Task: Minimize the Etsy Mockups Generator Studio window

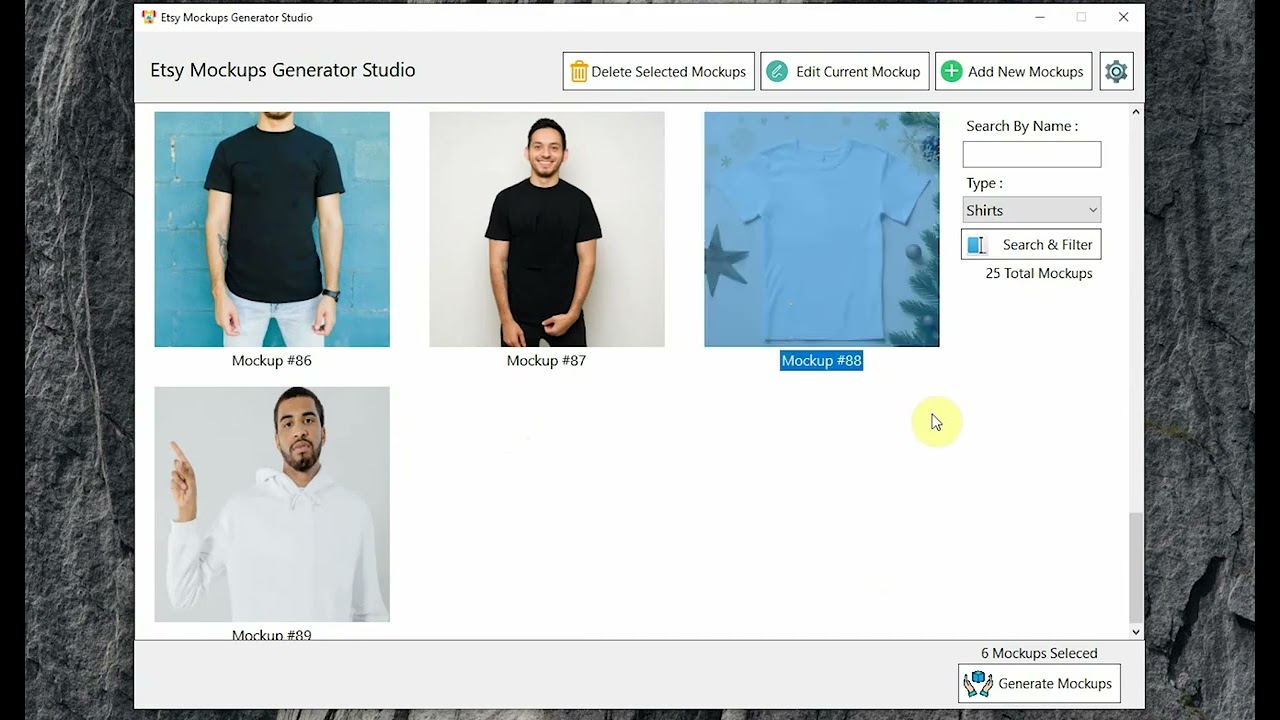Action: (1040, 17)
